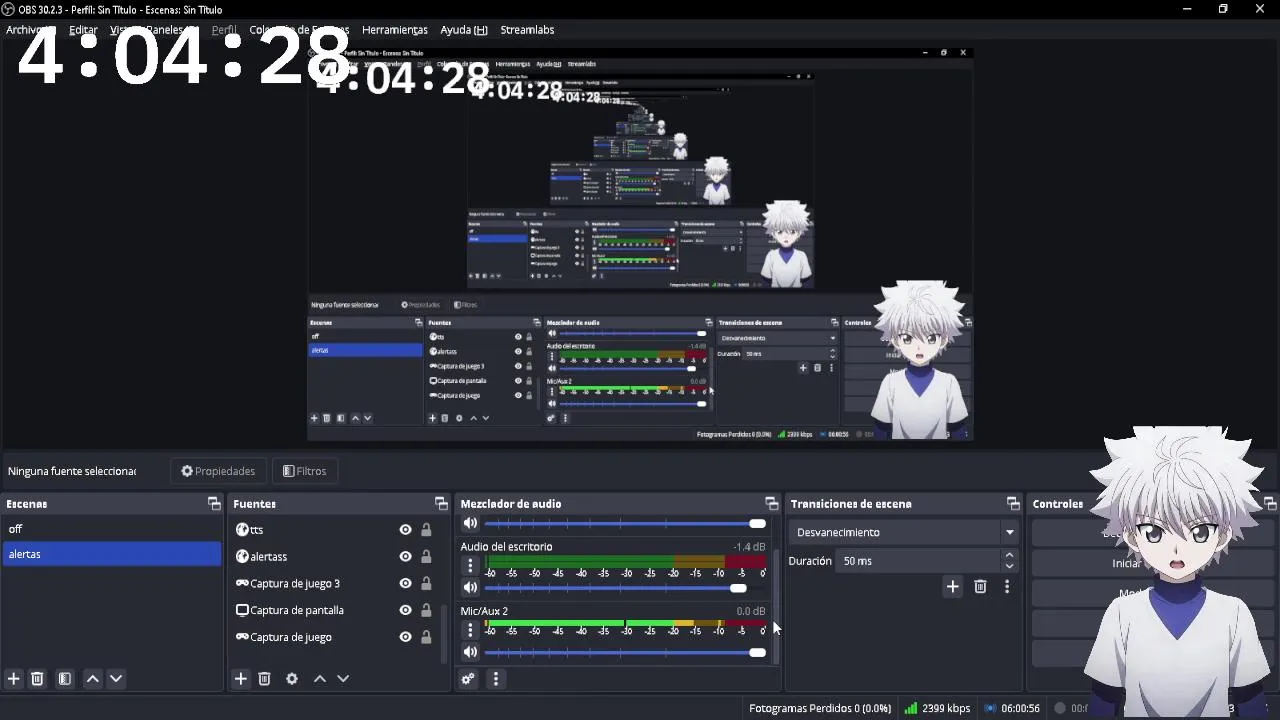1280x720 pixels.
Task: Click the Filtros button
Action: [x=305, y=471]
